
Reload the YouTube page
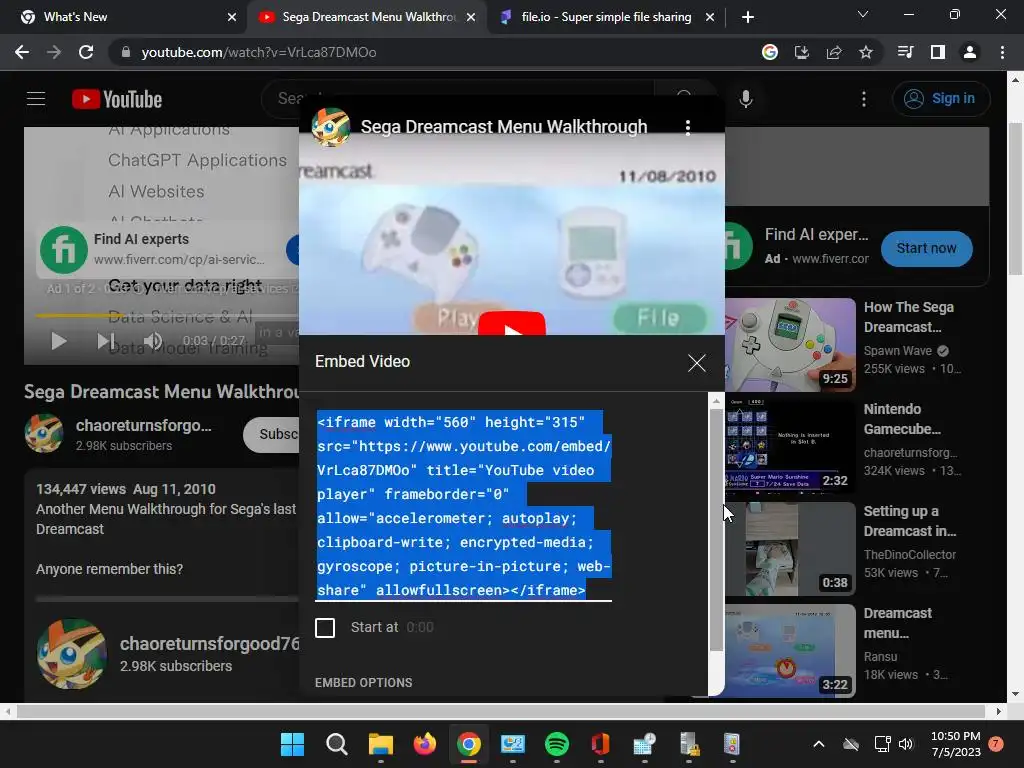pyautogui.click(x=86, y=52)
